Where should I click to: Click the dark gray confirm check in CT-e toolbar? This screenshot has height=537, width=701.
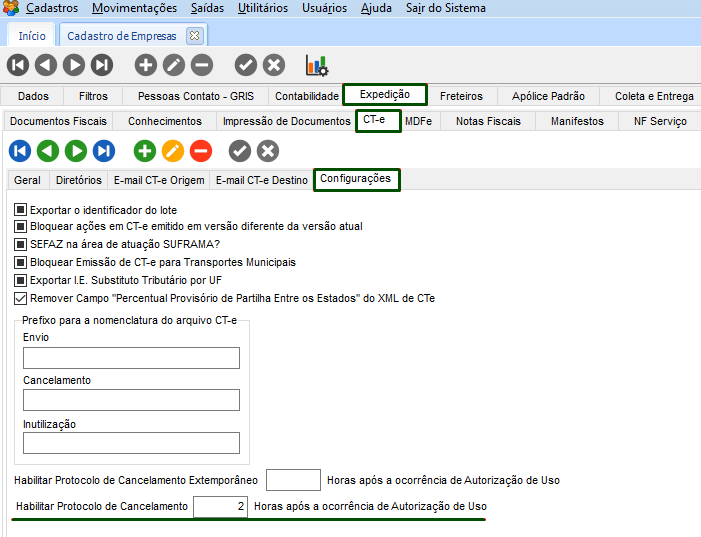click(240, 151)
